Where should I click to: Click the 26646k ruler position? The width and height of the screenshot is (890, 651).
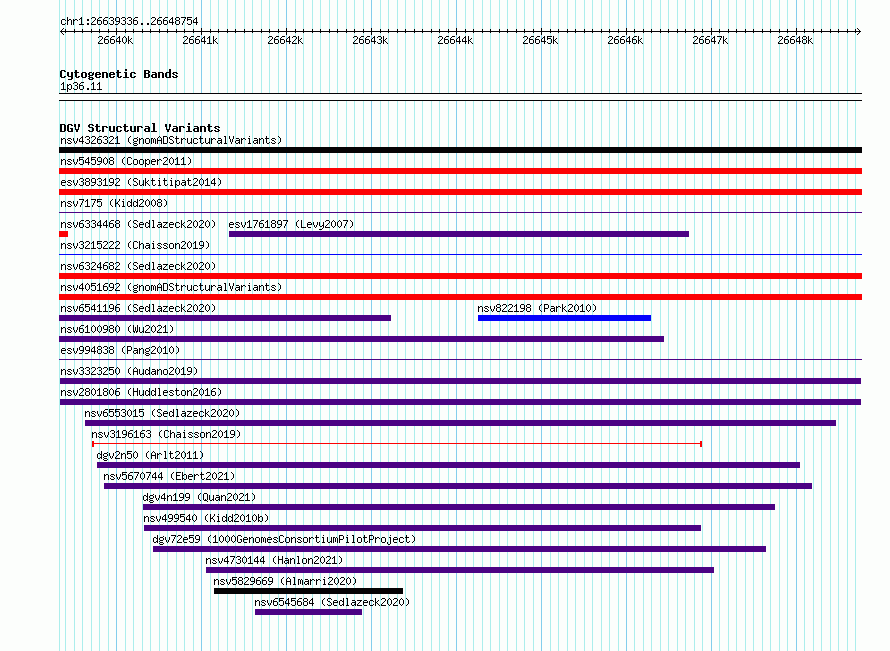pyautogui.click(x=625, y=40)
